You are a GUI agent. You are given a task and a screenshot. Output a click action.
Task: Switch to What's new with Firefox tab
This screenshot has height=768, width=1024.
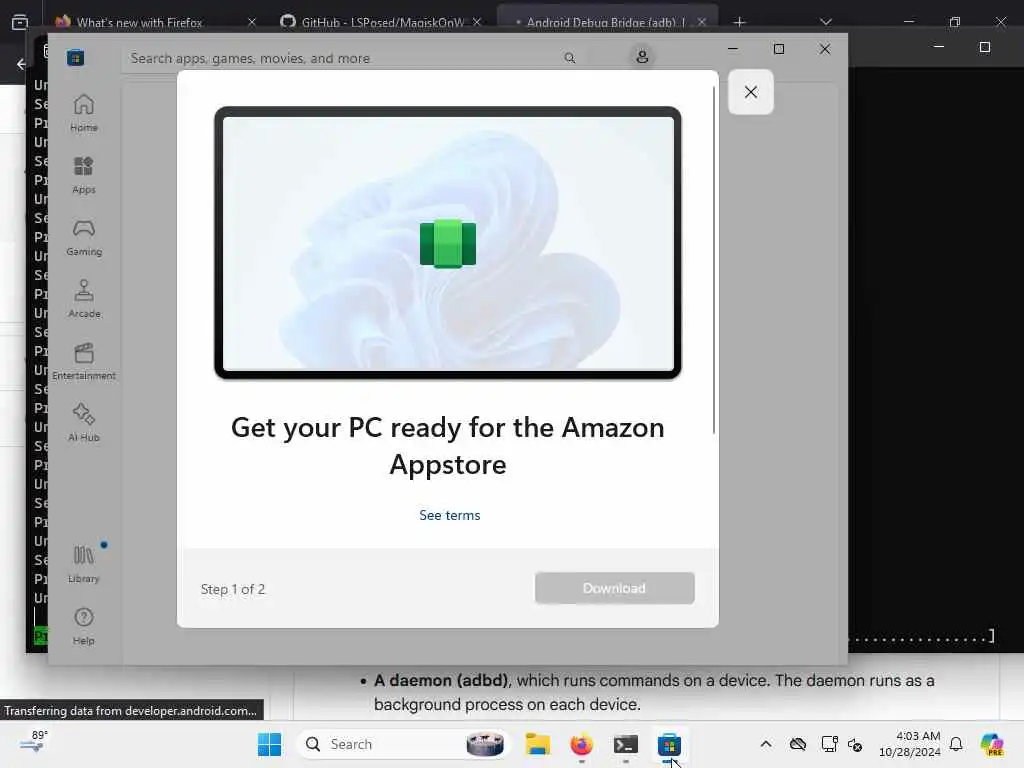tap(140, 22)
